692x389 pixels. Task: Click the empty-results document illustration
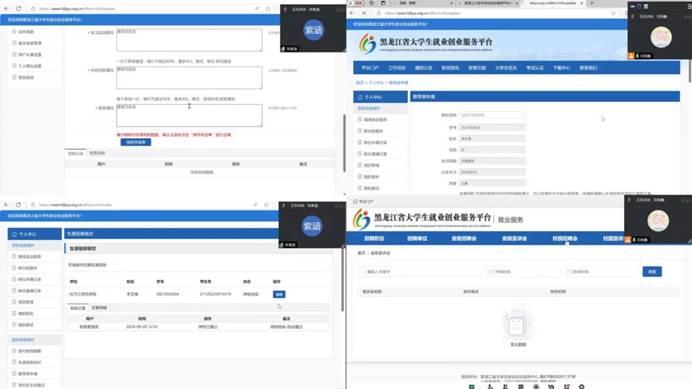[x=517, y=325]
